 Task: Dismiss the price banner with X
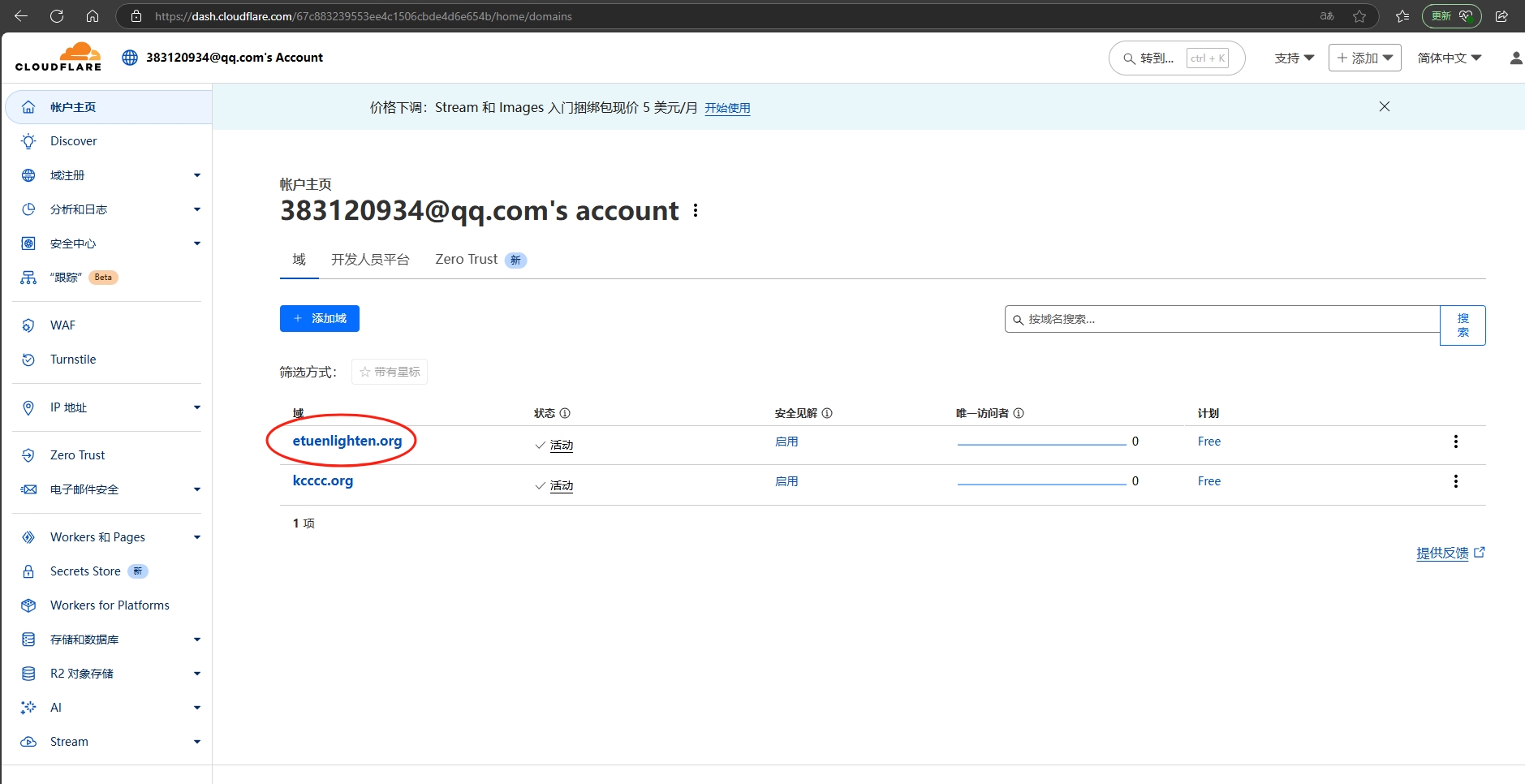point(1385,106)
